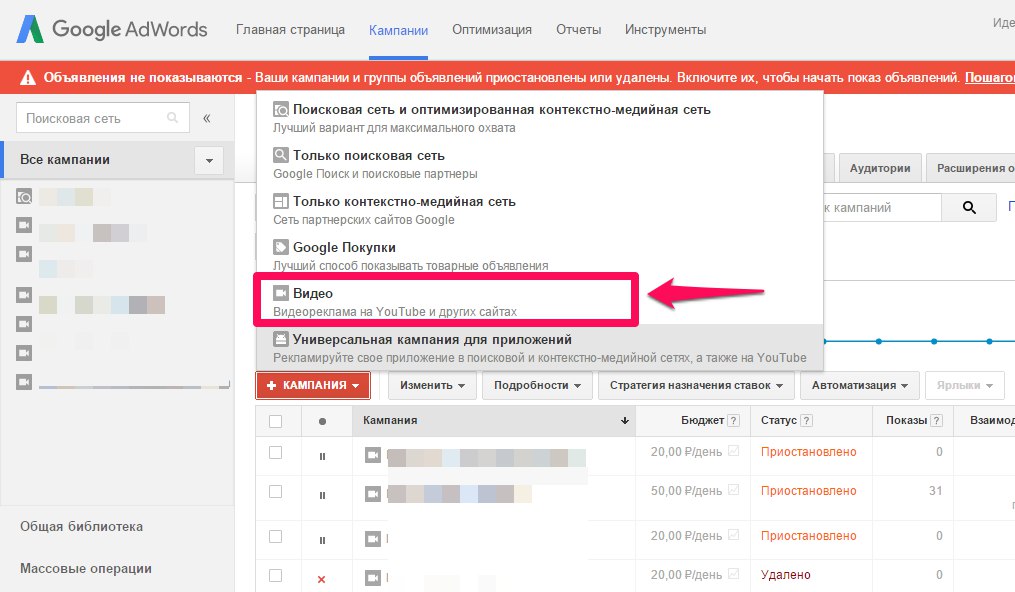Screen dimensions: 1015x592
Task: Sort by the Статус column header
Action: 779,421
